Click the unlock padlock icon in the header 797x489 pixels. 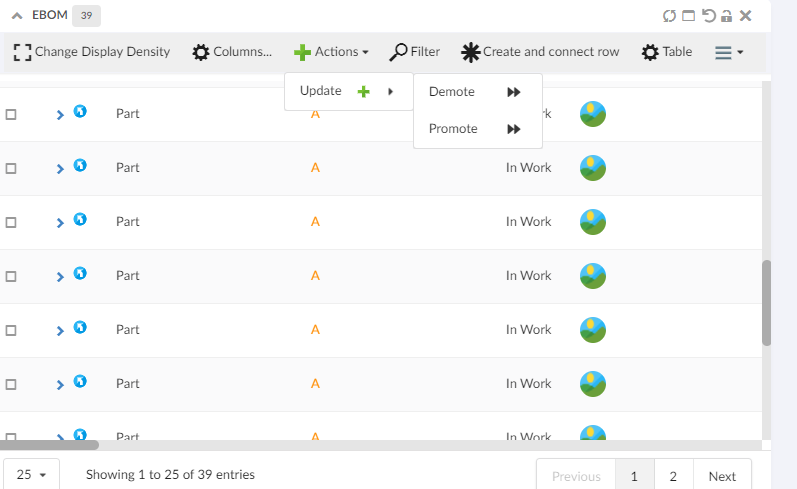coord(727,16)
